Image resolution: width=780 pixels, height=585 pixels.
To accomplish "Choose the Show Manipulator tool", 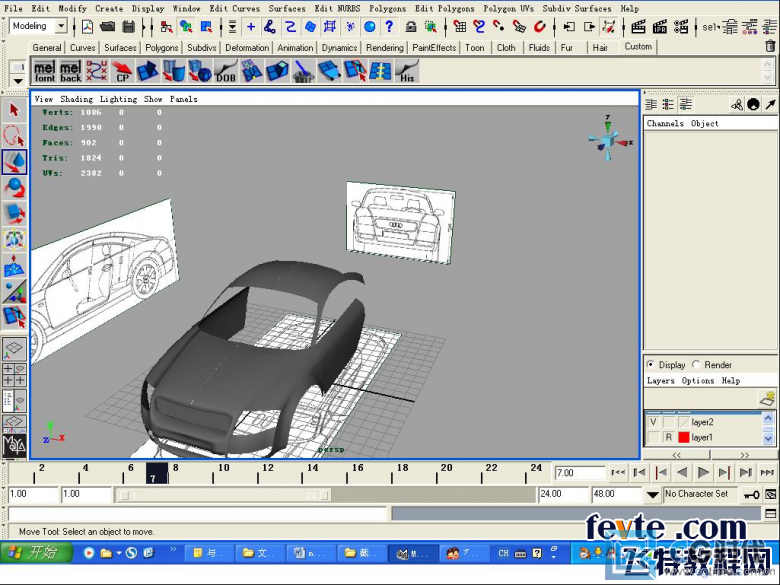I will 14,291.
